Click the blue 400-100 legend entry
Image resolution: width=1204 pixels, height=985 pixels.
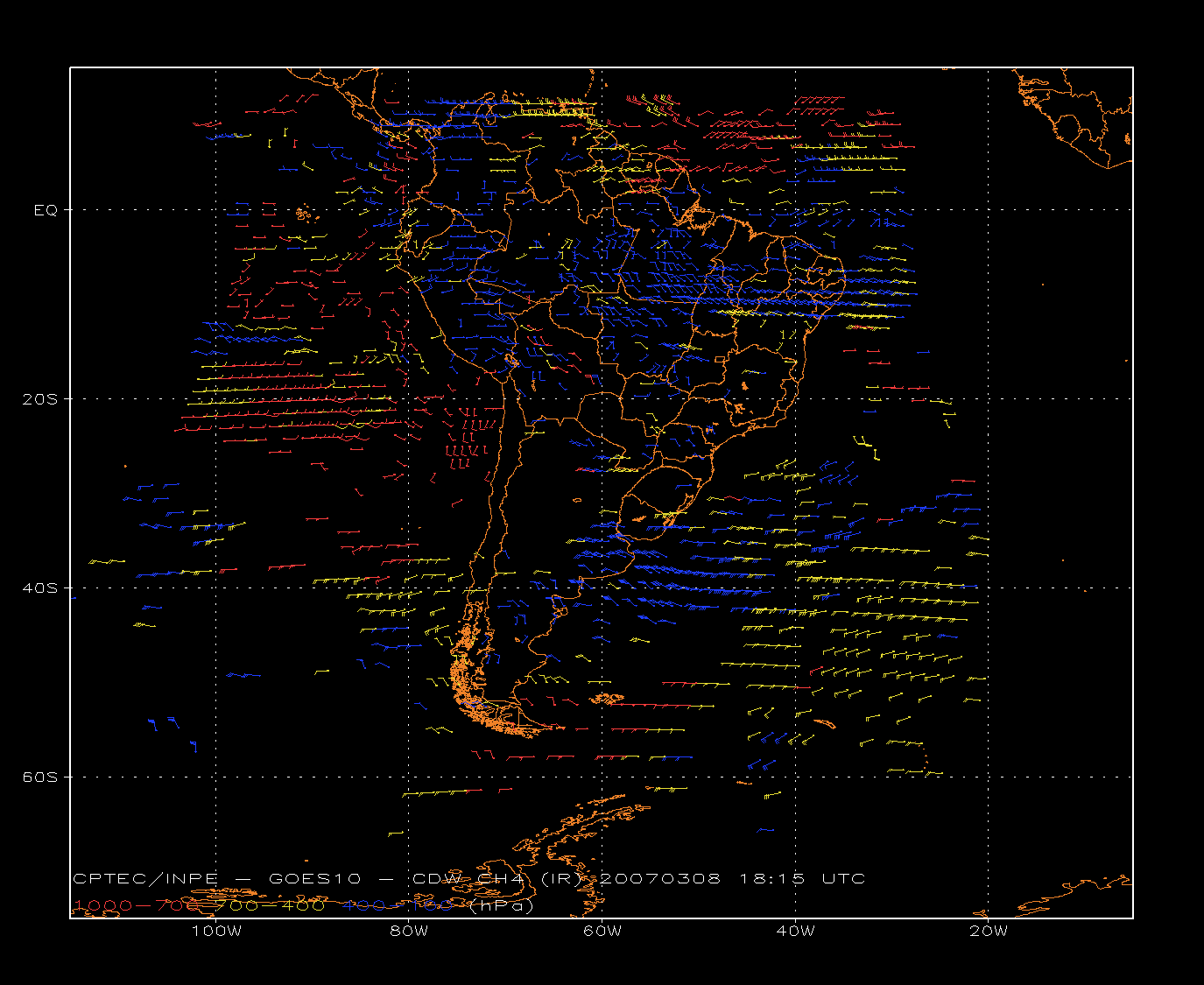click(x=398, y=905)
